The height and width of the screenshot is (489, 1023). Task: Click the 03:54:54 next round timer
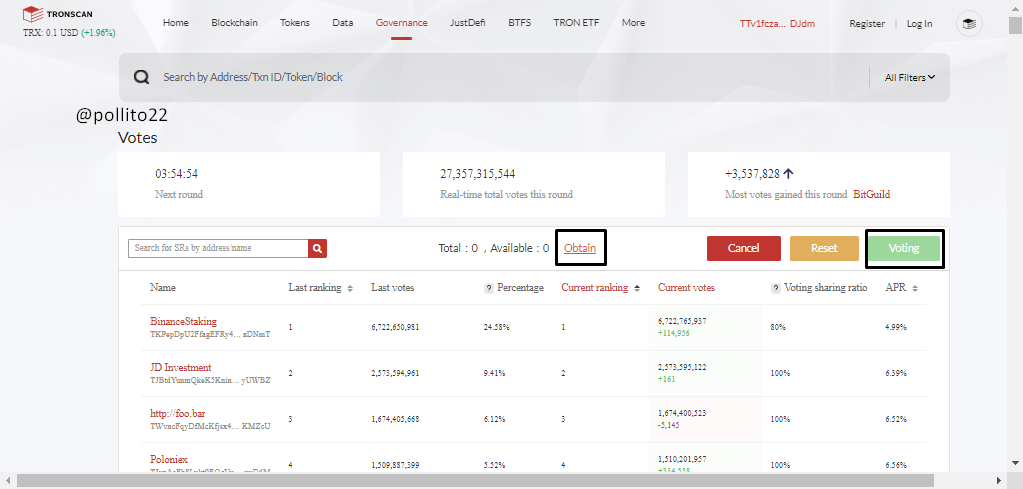(176, 174)
